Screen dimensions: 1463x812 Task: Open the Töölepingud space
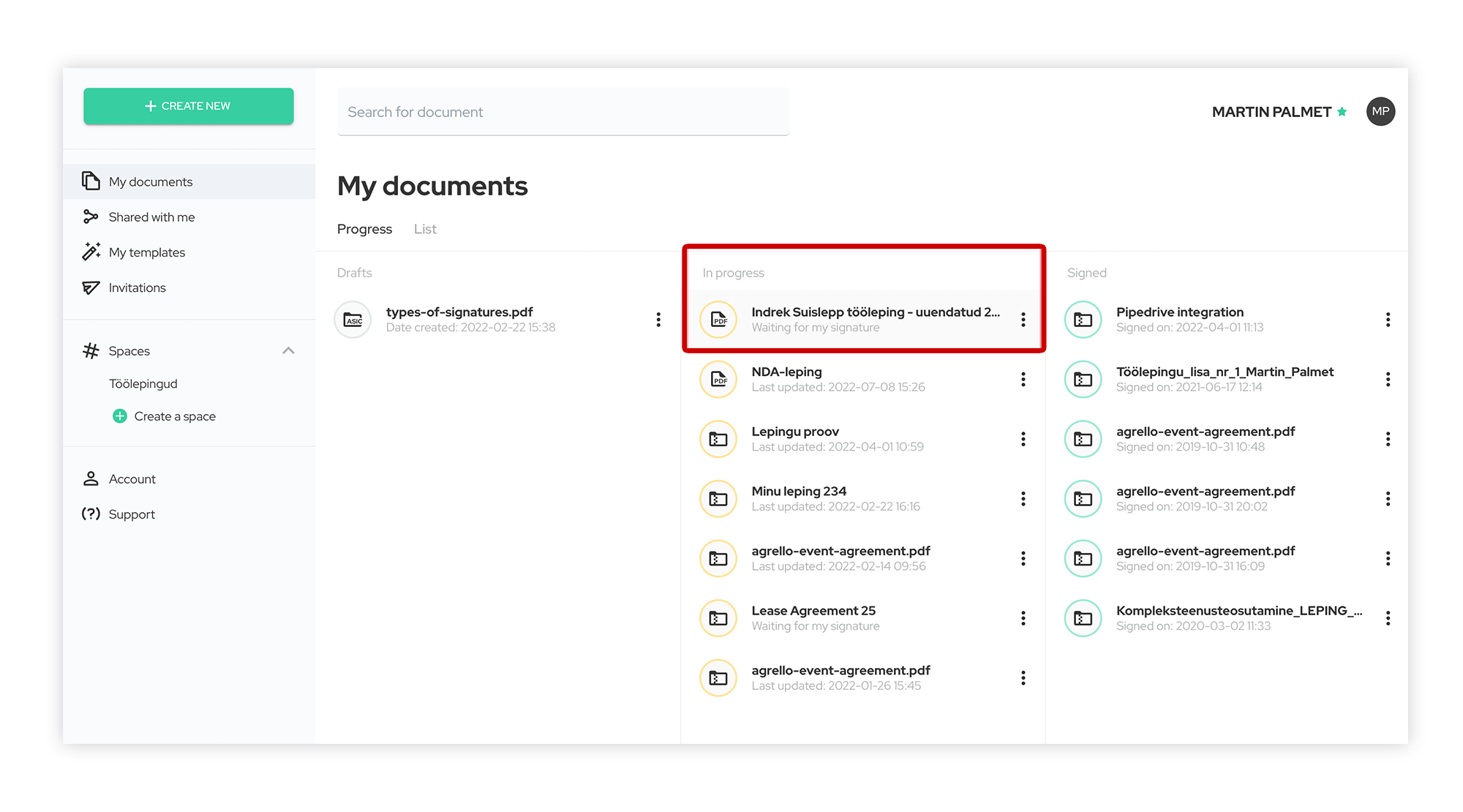143,383
